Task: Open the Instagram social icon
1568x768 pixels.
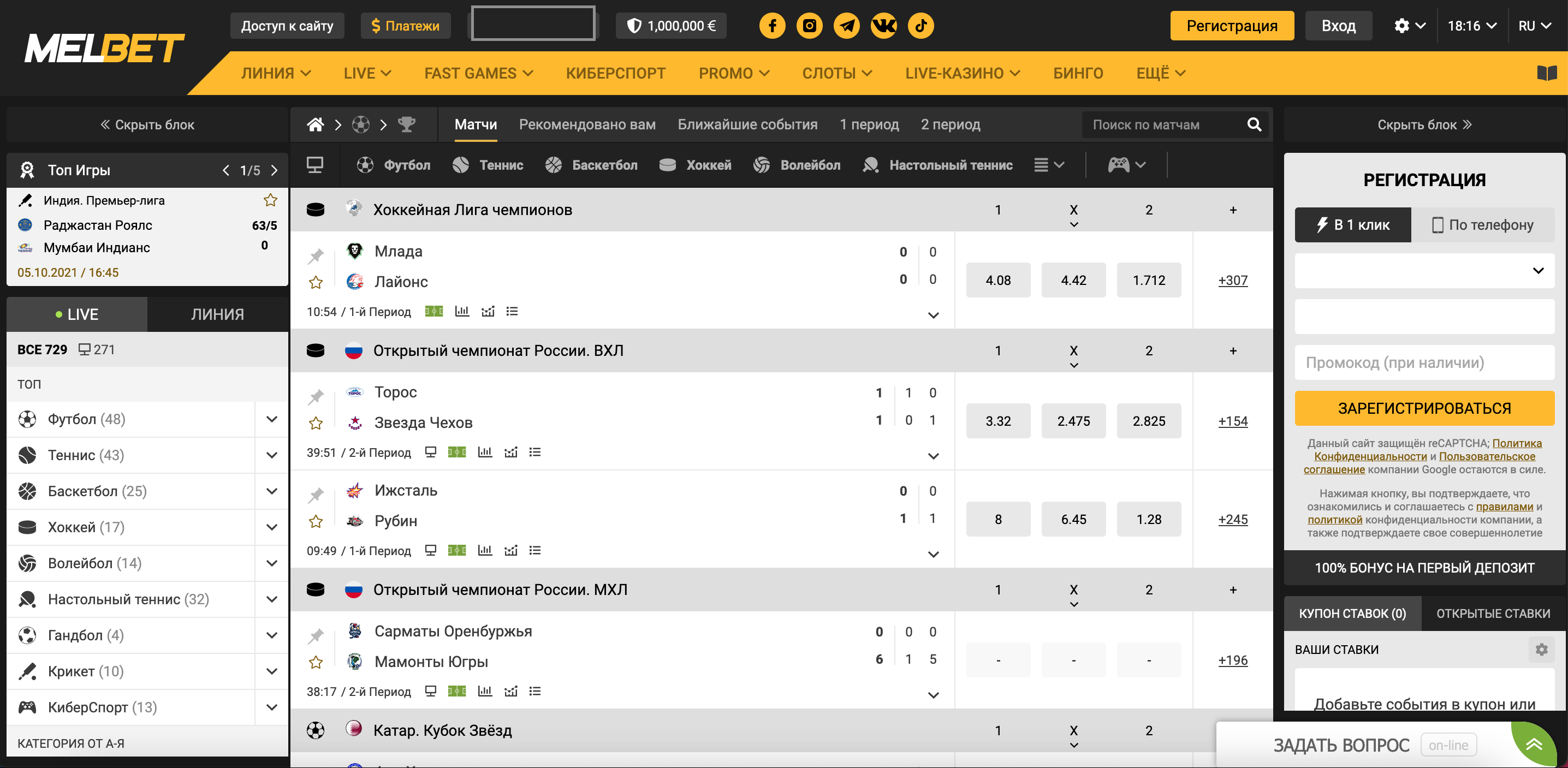Action: point(809,26)
